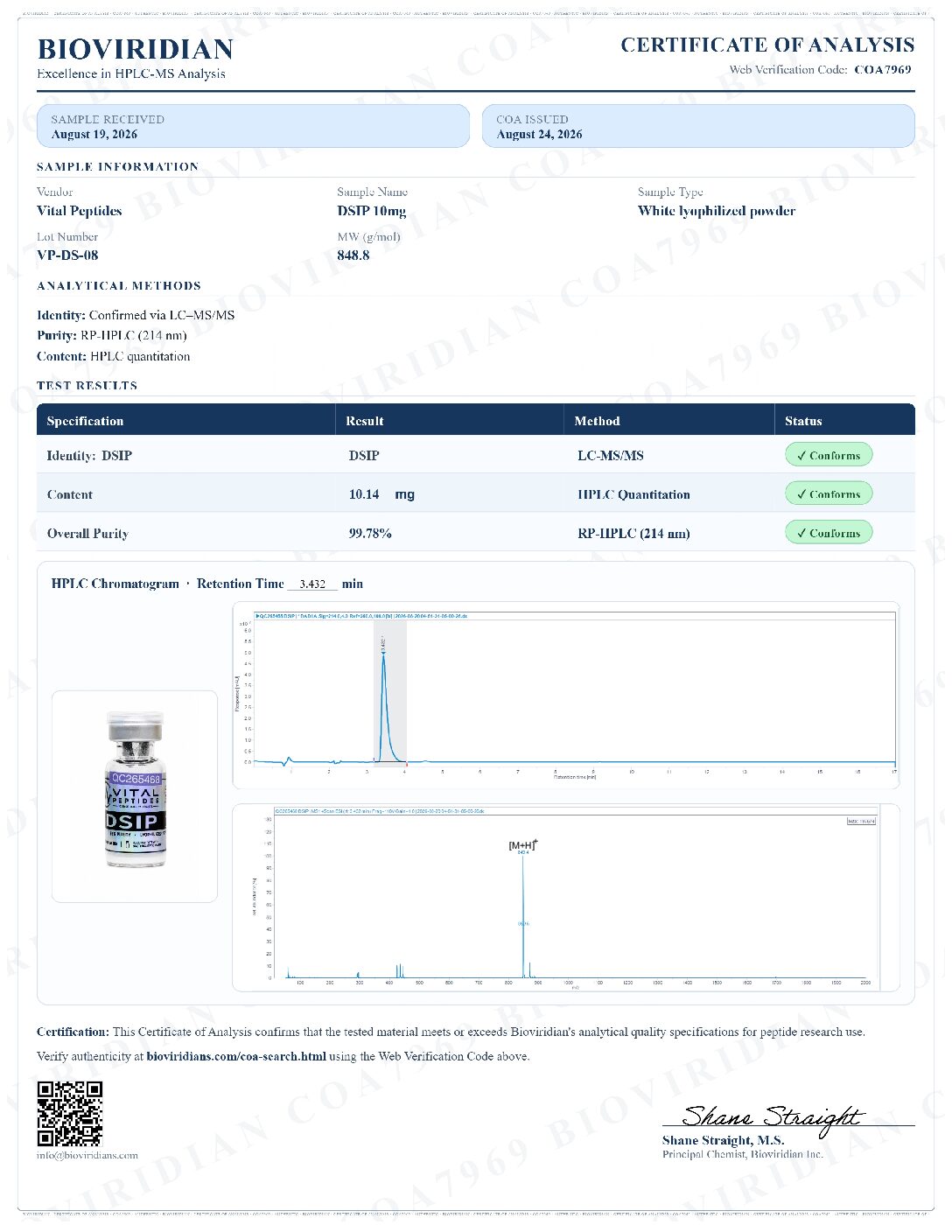The width and height of the screenshot is (952, 1232).
Task: Select lot number VP-DS-08
Action: click(67, 255)
